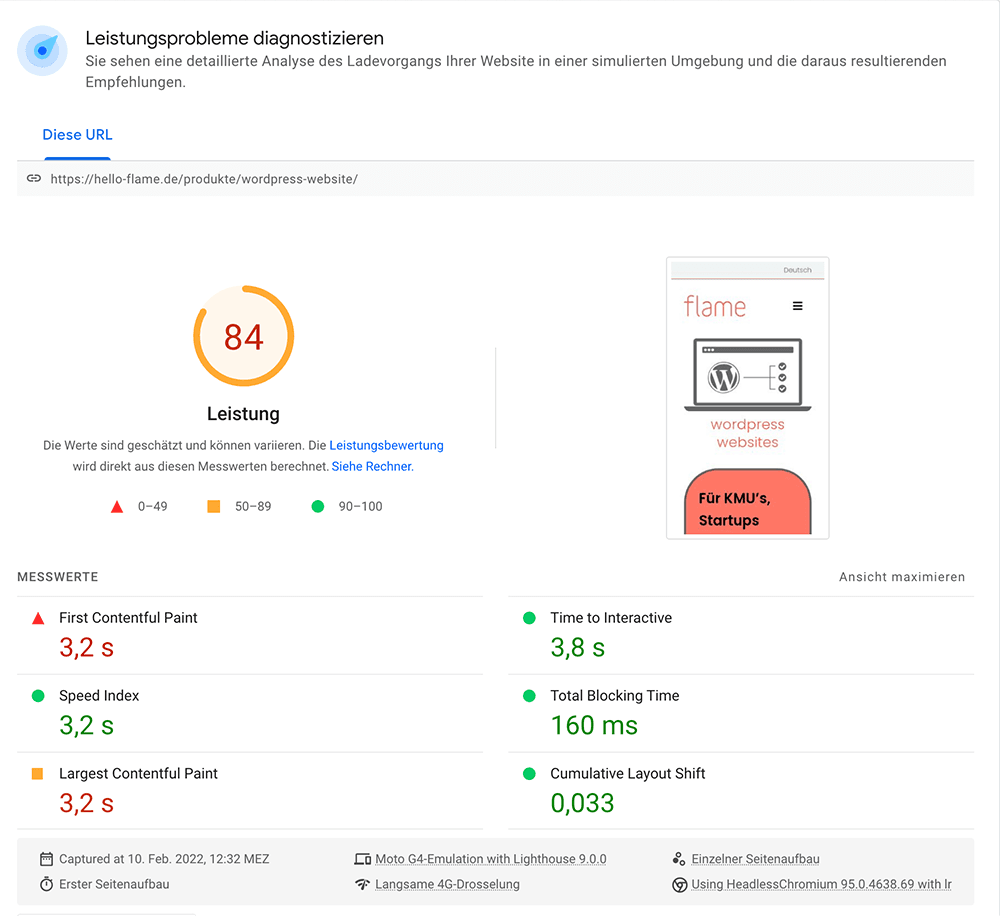This screenshot has height=916, width=1000.
Task: Open the Siehe Rechner link
Action: click(x=372, y=466)
